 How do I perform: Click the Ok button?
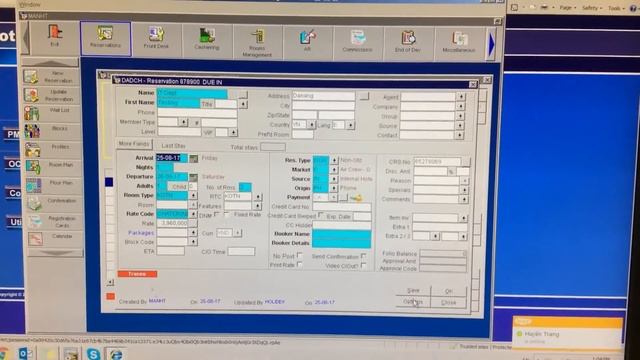click(448, 291)
